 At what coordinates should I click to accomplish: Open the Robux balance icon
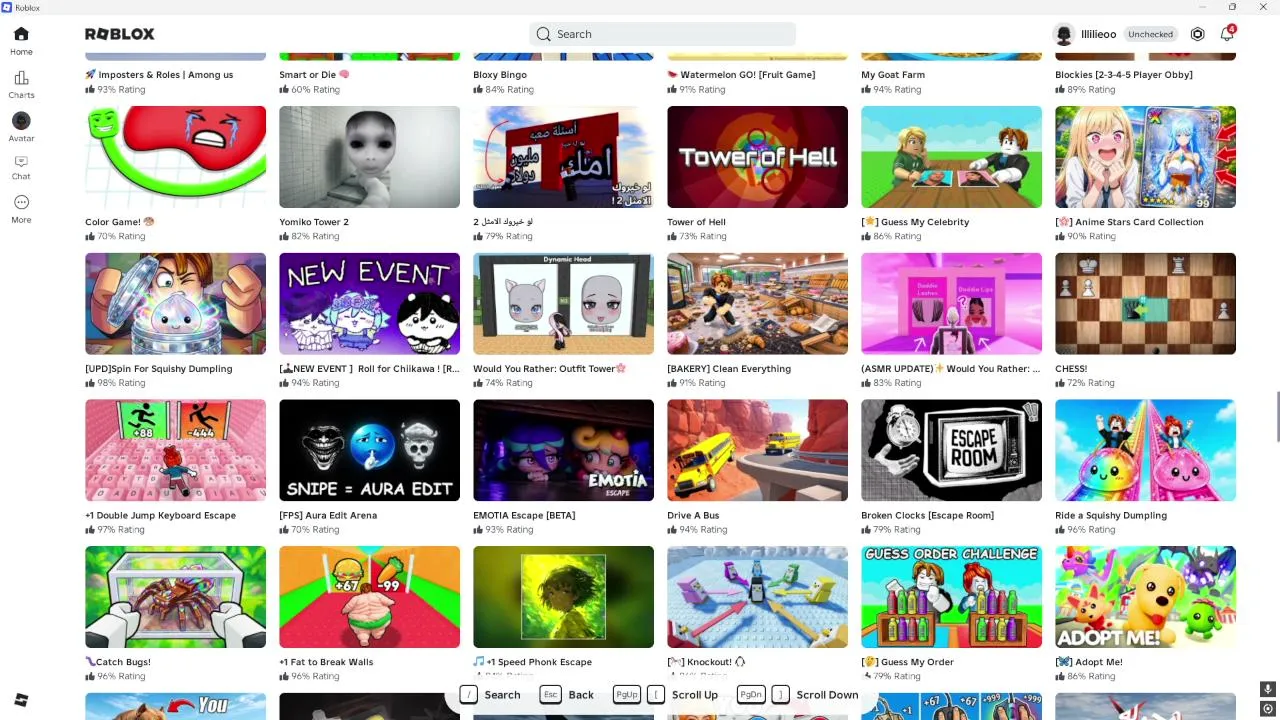(1197, 34)
